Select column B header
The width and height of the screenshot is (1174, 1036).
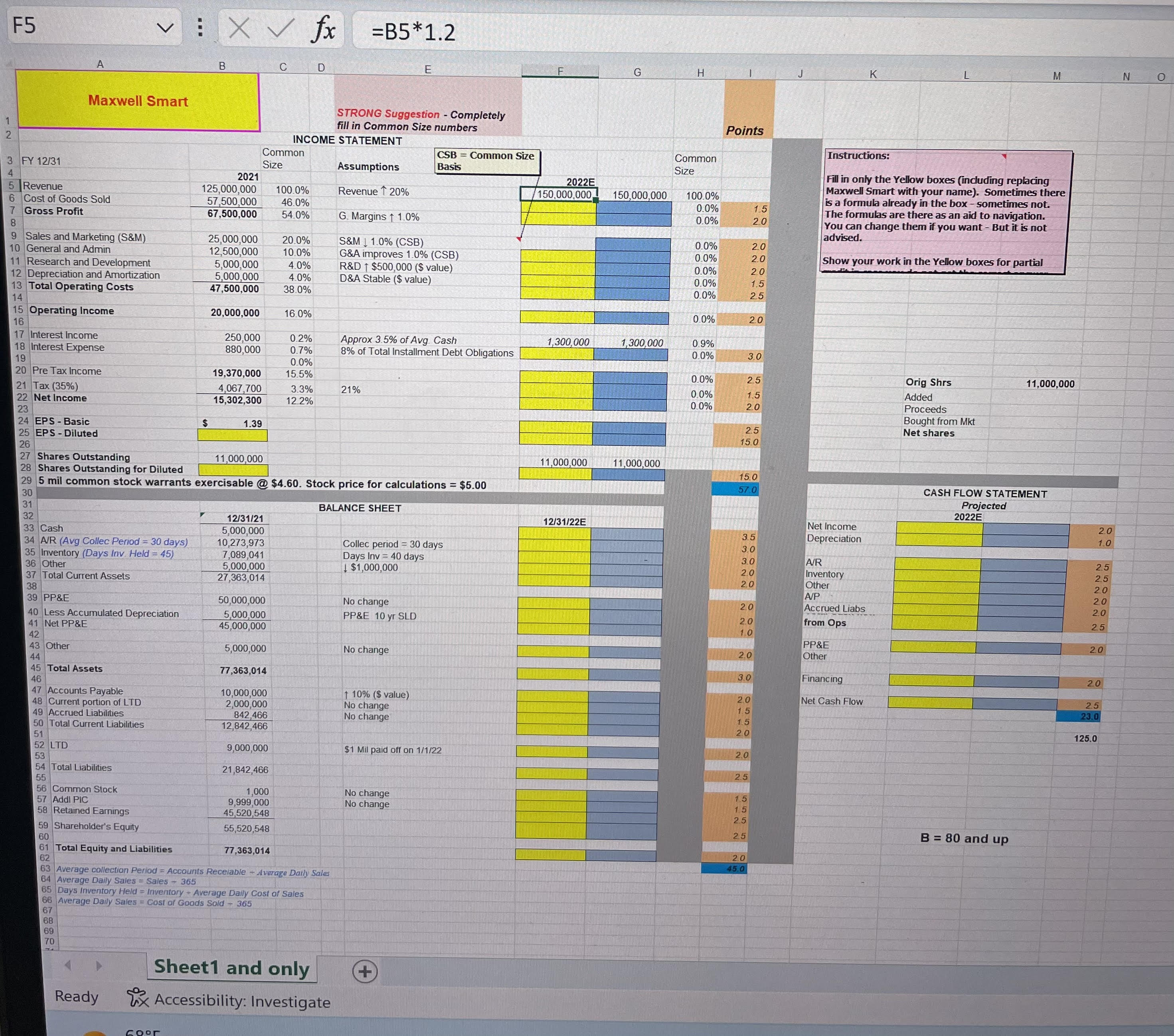coord(222,66)
